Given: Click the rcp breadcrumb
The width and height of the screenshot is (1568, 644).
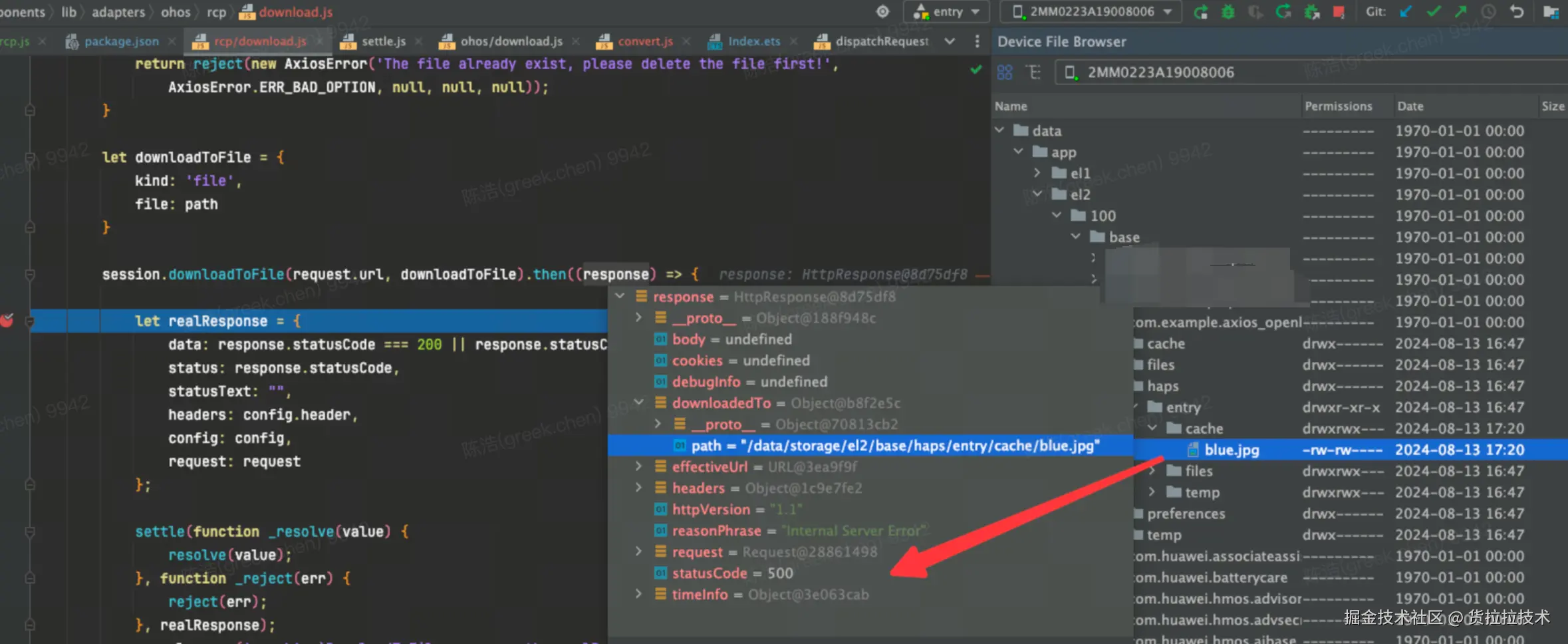Looking at the screenshot, I should point(216,12).
